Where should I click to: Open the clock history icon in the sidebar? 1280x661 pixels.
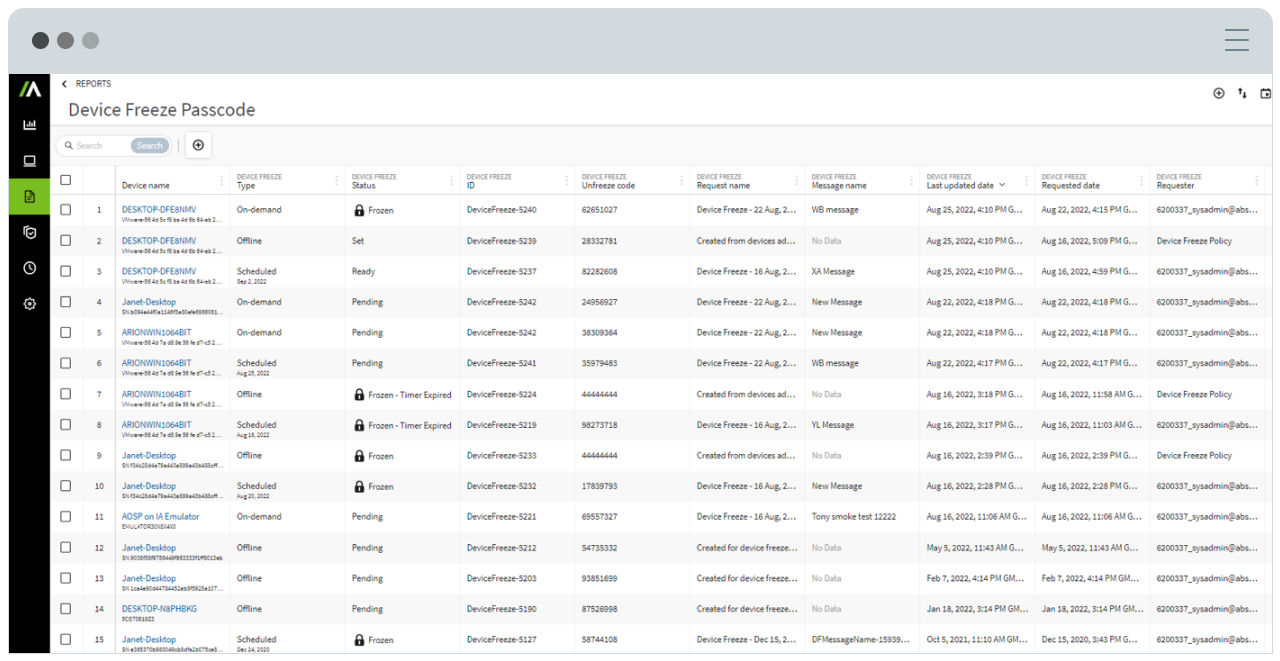[x=30, y=268]
